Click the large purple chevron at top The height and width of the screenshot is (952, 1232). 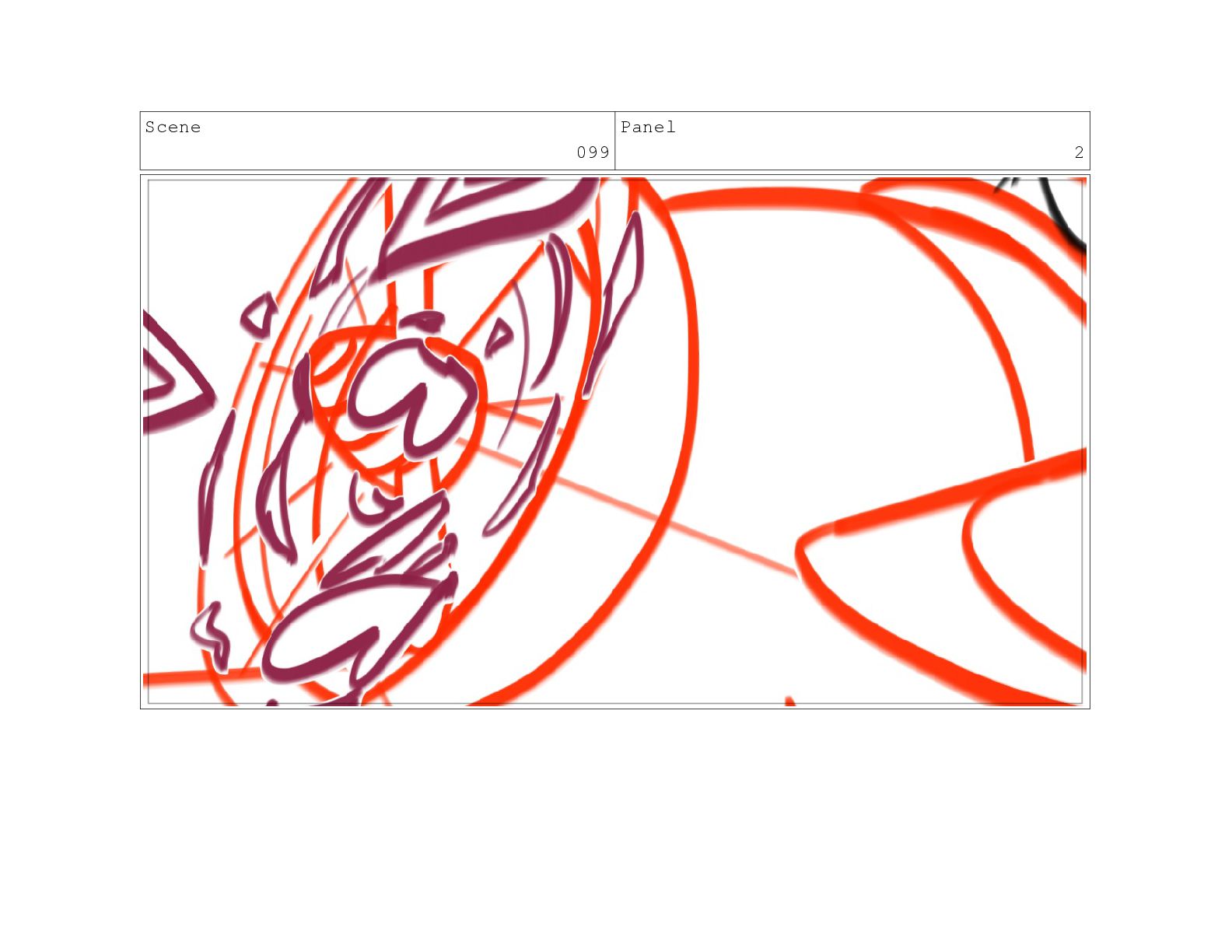click(486, 222)
